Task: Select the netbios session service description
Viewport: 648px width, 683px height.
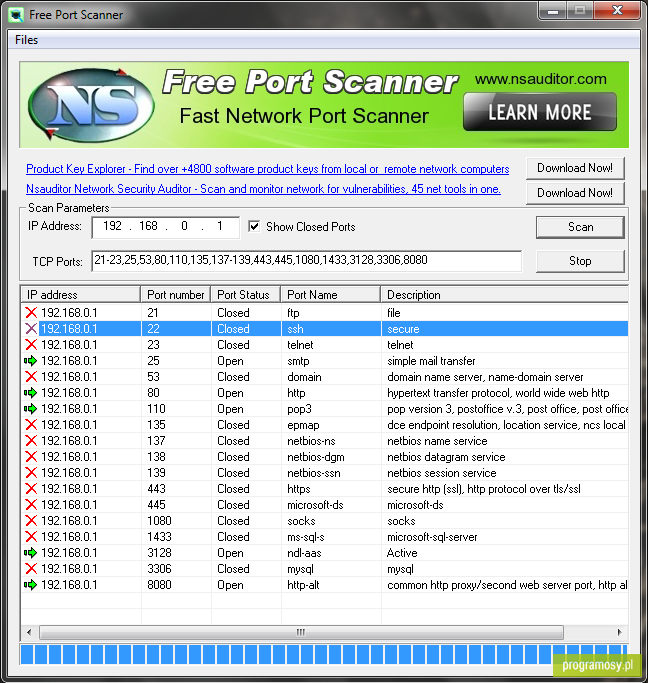Action: click(x=442, y=473)
